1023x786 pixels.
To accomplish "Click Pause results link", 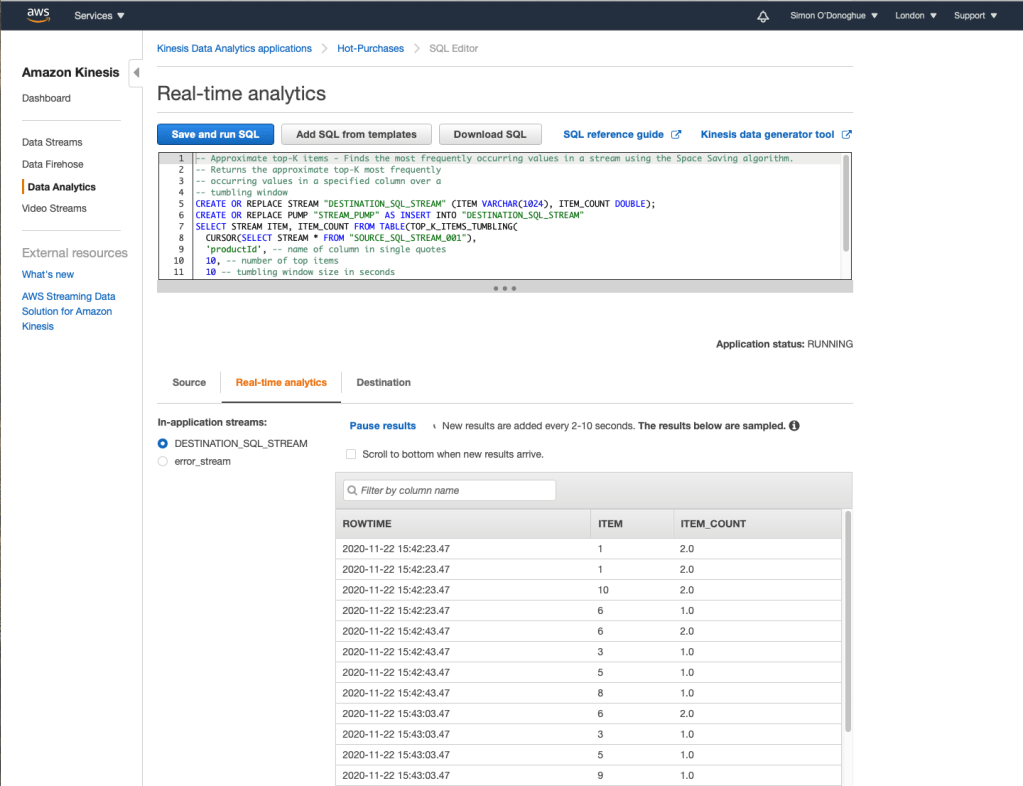I will click(382, 426).
